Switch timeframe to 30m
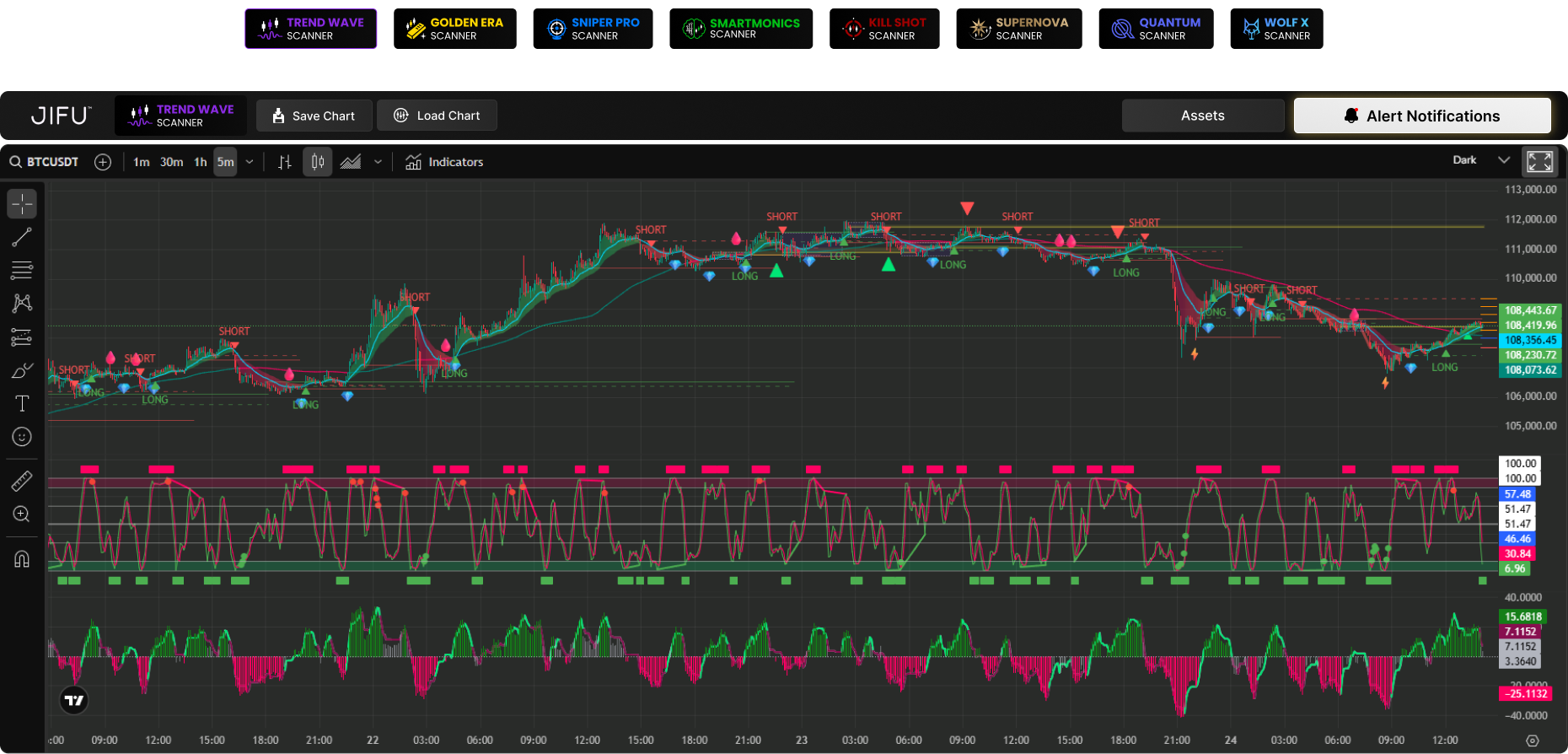This screenshot has height=754, width=1568. tap(171, 162)
